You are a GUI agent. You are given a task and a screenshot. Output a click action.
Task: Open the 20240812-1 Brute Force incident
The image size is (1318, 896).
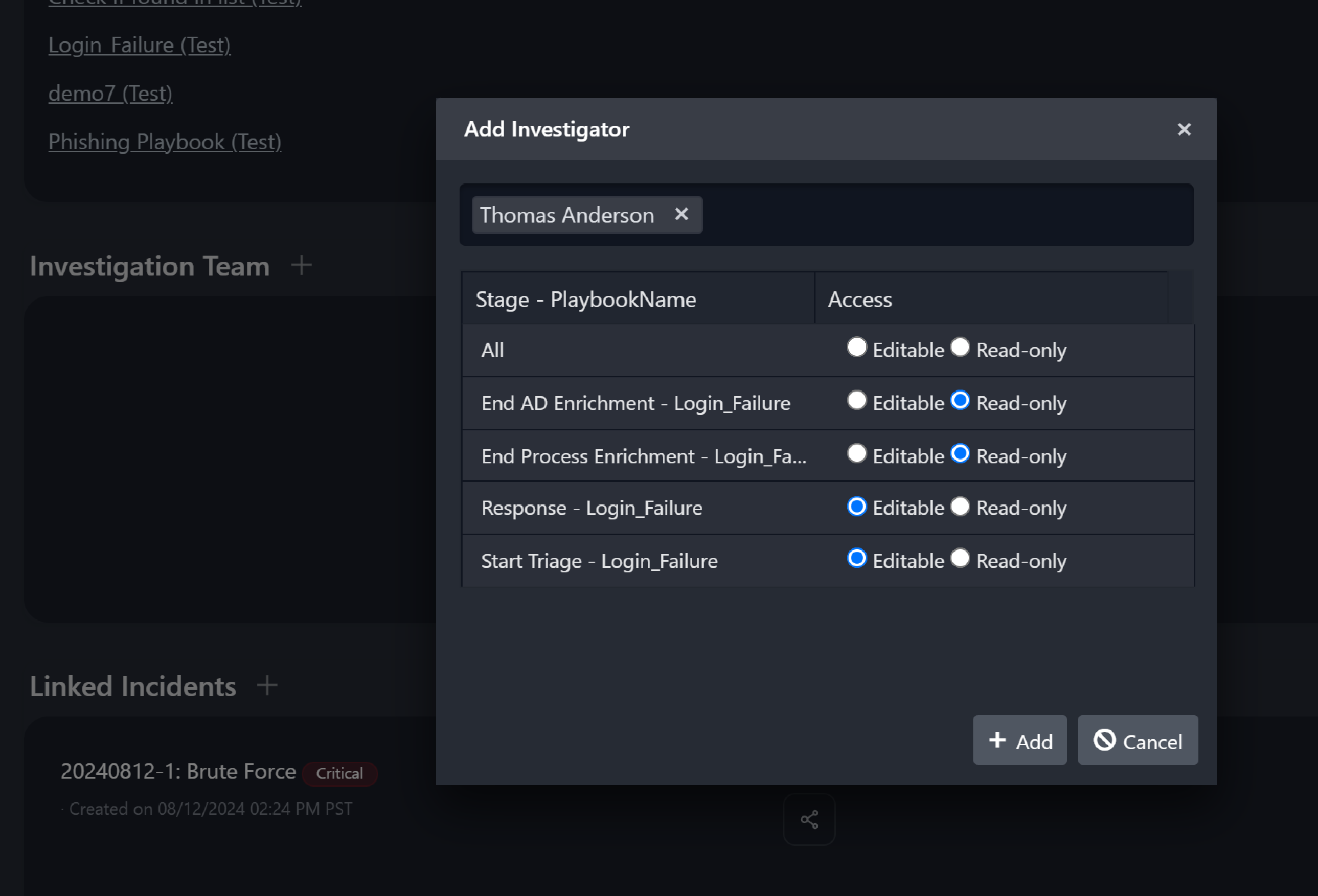tap(178, 771)
